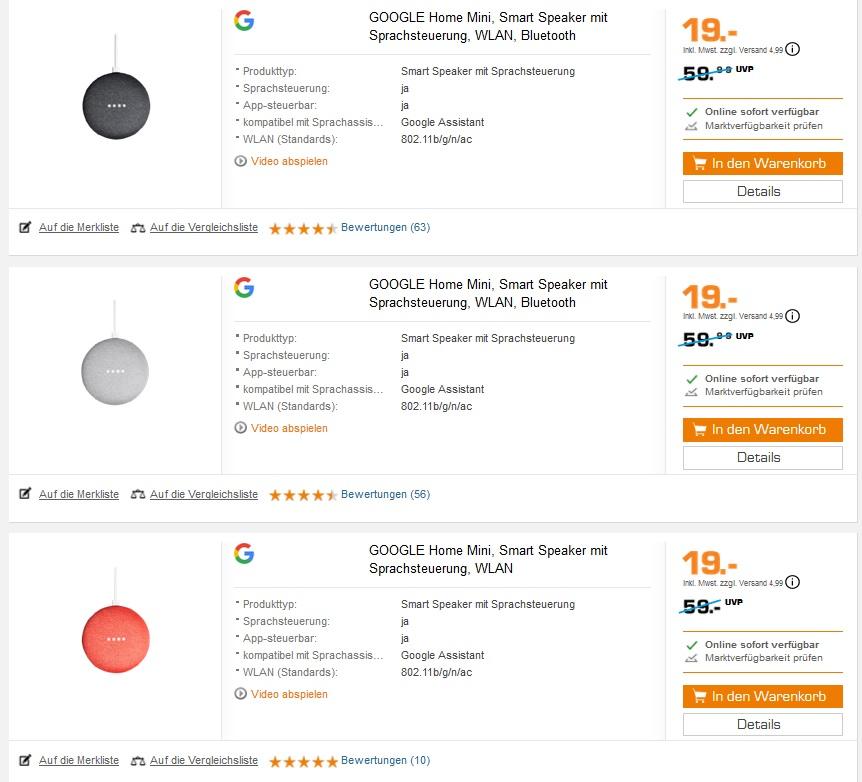The width and height of the screenshot is (862, 782).
Task: Click shipping info icon for coral Home Mini
Action: click(x=793, y=582)
